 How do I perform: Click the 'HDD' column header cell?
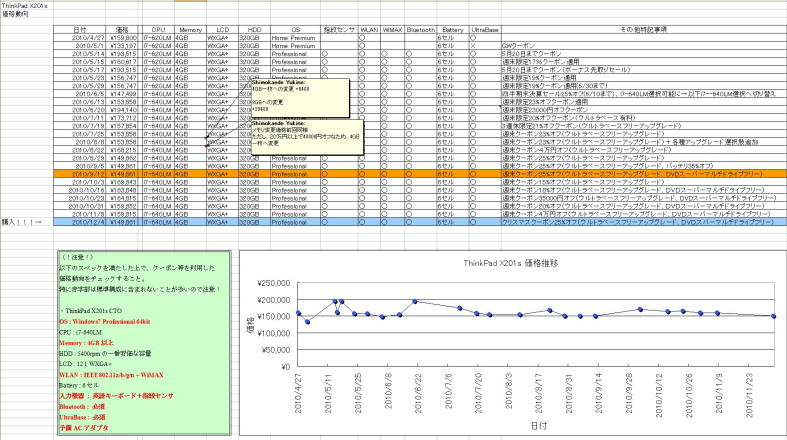(x=254, y=30)
